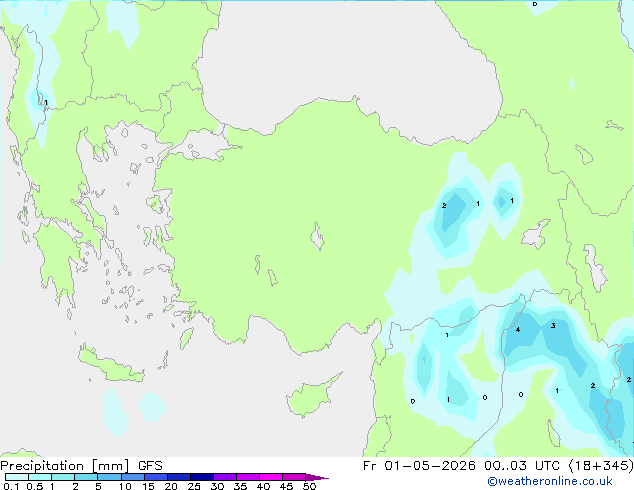The image size is (634, 490).
Task: Click the 35–40 mm legend color swatch
Action: coord(248,477)
